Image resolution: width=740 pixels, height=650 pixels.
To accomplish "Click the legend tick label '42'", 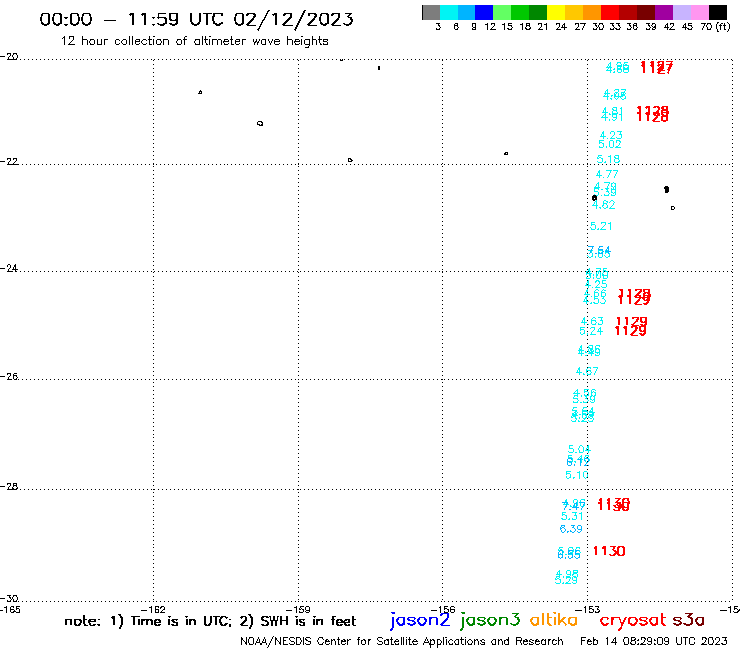I will click(669, 26).
